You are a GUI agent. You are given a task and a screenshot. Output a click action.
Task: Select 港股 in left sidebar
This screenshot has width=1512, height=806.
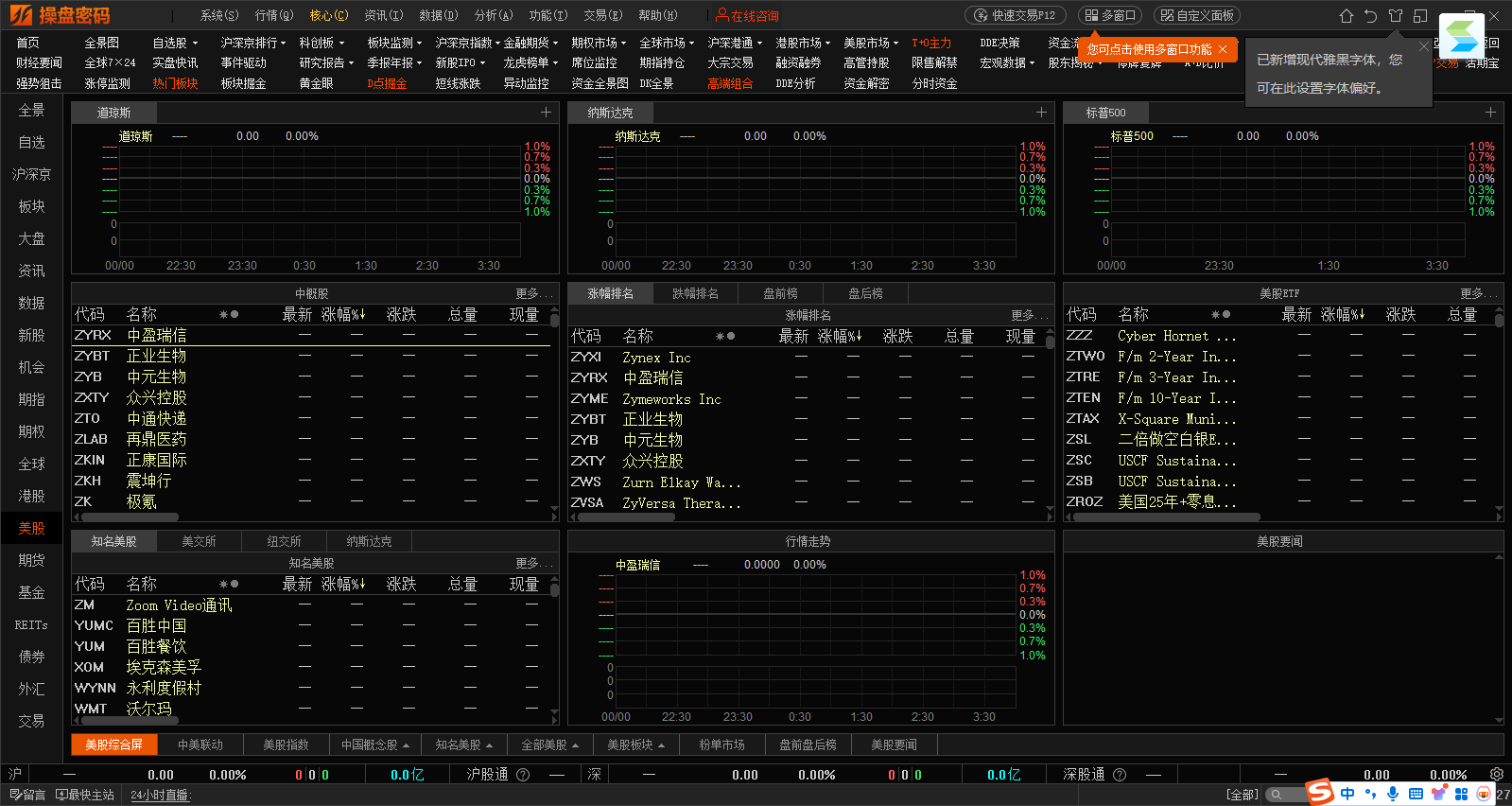coord(31,496)
